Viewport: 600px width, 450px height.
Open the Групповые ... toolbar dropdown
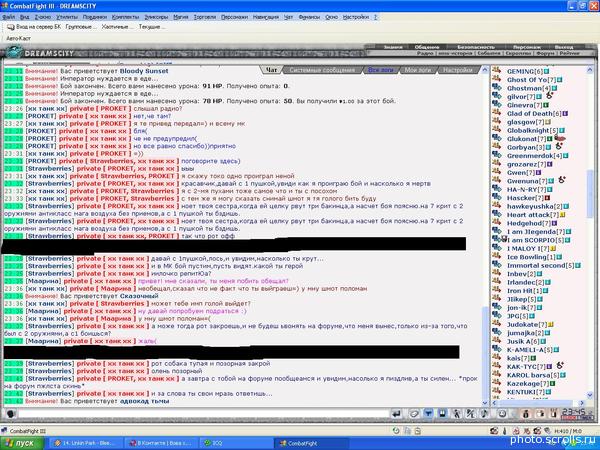click(80, 27)
